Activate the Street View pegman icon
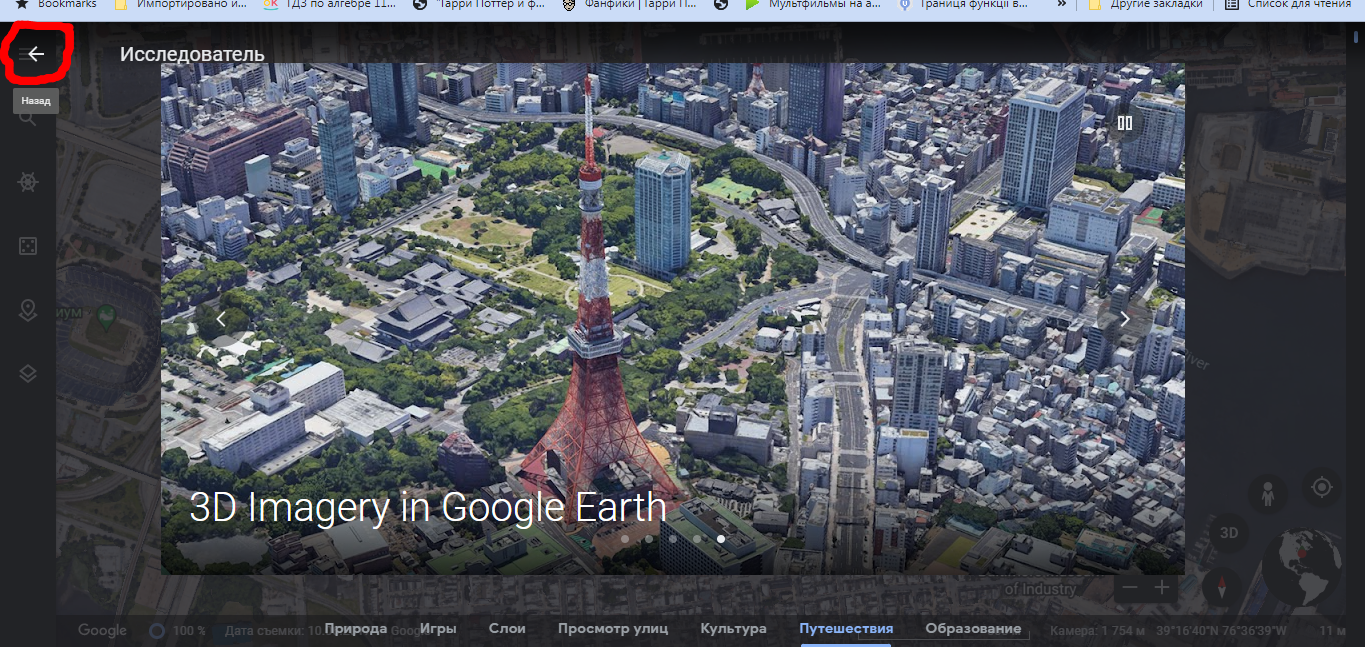Image resolution: width=1365 pixels, height=647 pixels. click(x=1268, y=492)
